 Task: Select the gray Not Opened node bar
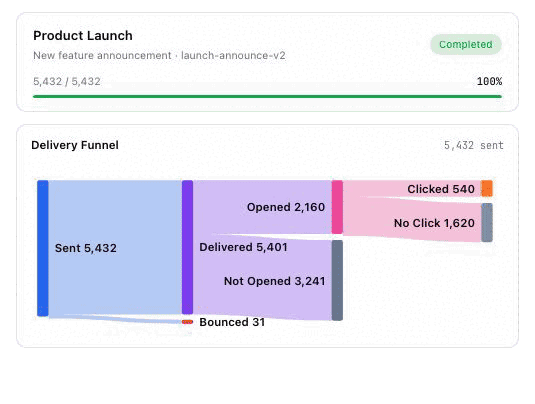click(337, 280)
